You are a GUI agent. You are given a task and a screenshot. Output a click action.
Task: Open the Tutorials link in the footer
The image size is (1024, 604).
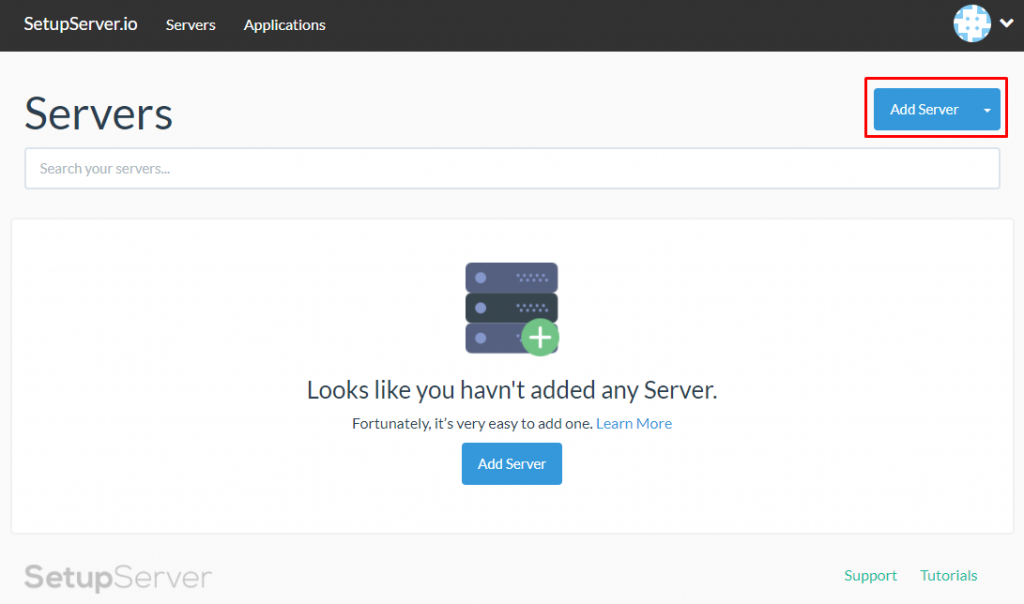[x=948, y=575]
